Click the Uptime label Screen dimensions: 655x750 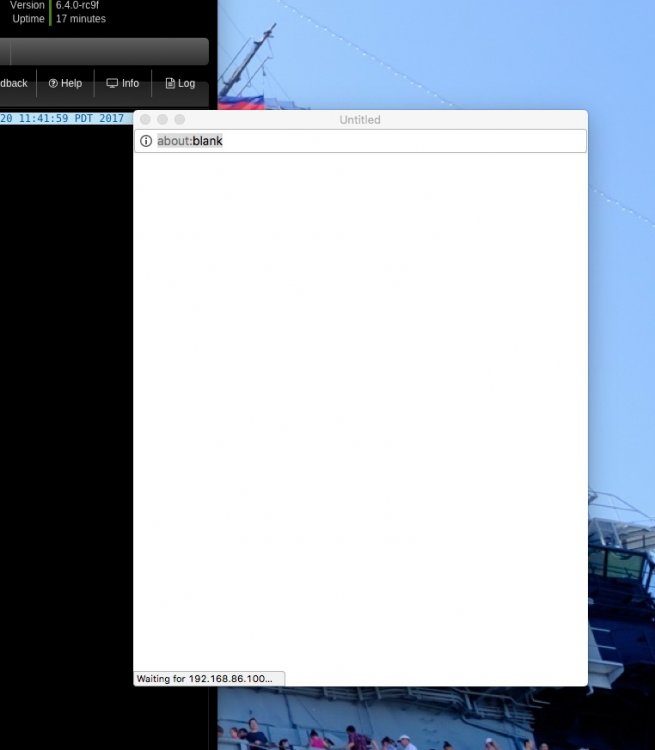point(28,19)
